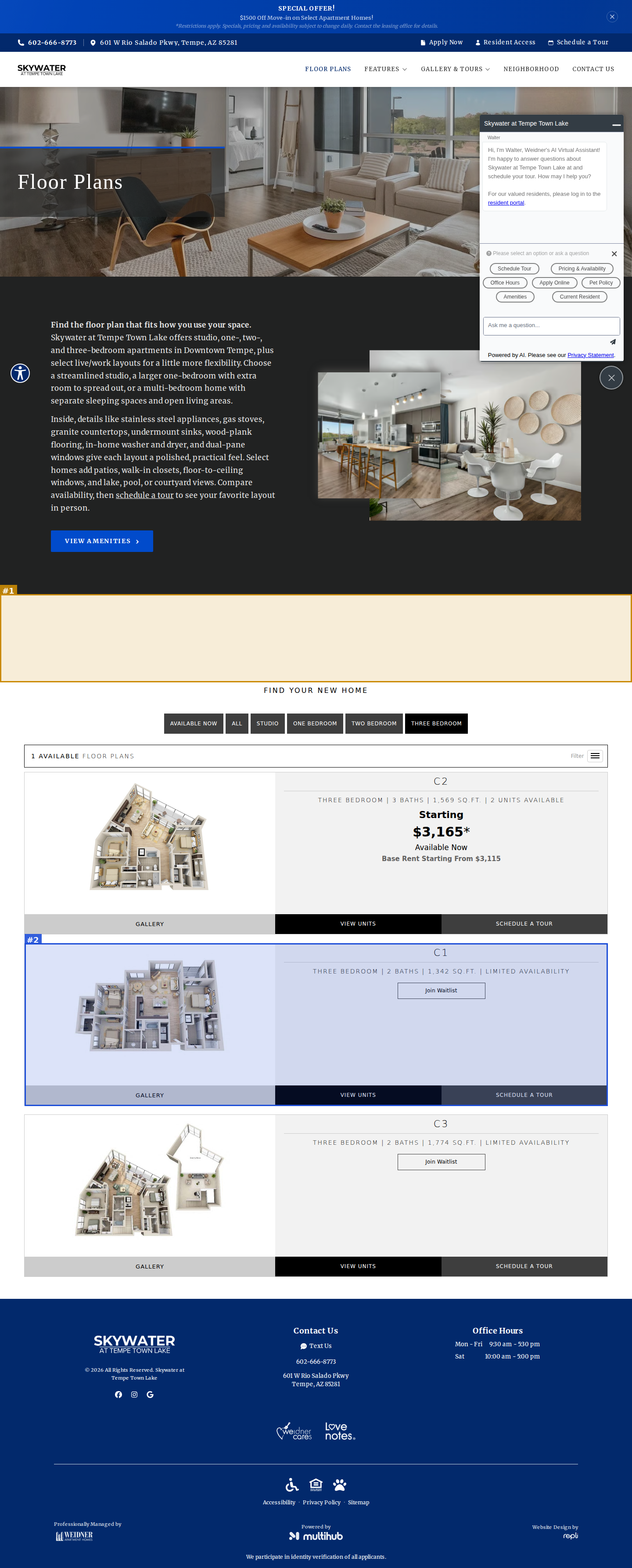Switch to the One Bedroom filter tab
Image resolution: width=632 pixels, height=1568 pixels.
[x=315, y=723]
